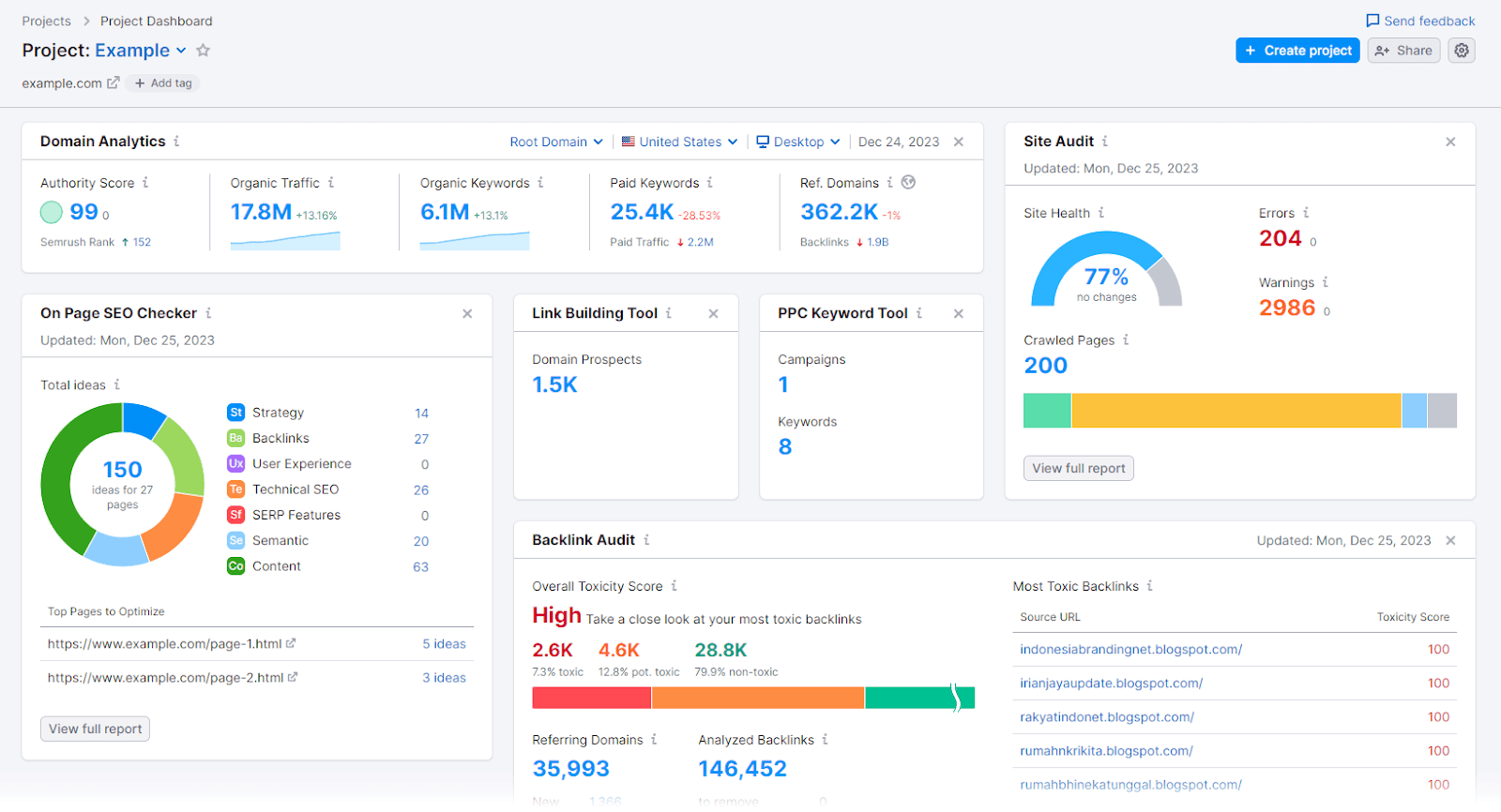This screenshot has width=1501, height=812.
Task: Click the orange potentially toxic bar segment
Action: pos(758,698)
